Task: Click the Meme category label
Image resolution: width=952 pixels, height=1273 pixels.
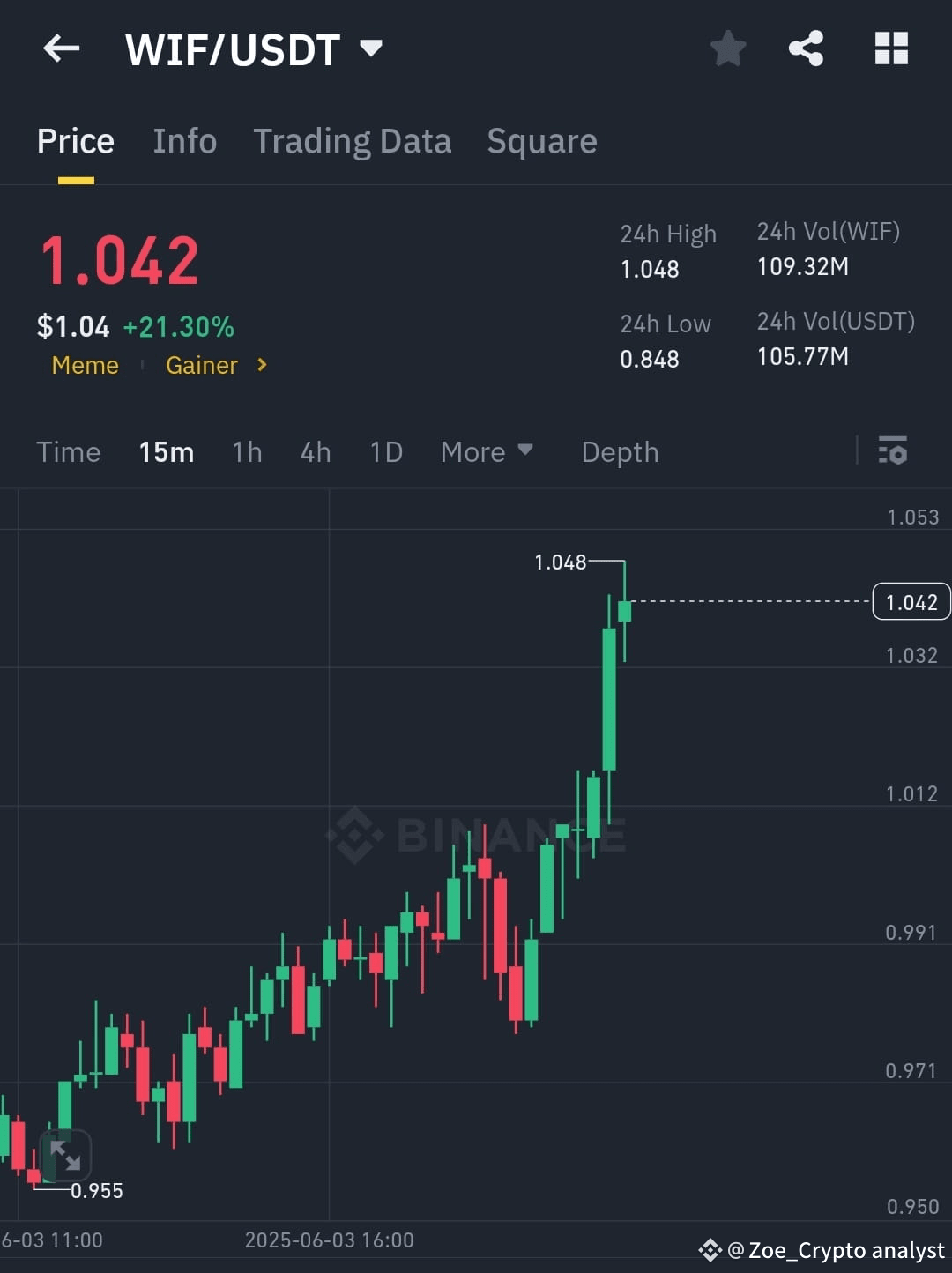Action: point(85,365)
